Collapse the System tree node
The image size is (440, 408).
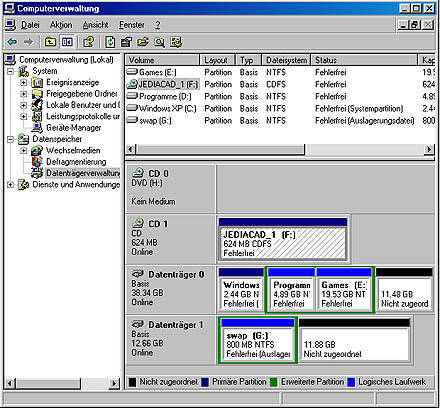tap(10, 71)
